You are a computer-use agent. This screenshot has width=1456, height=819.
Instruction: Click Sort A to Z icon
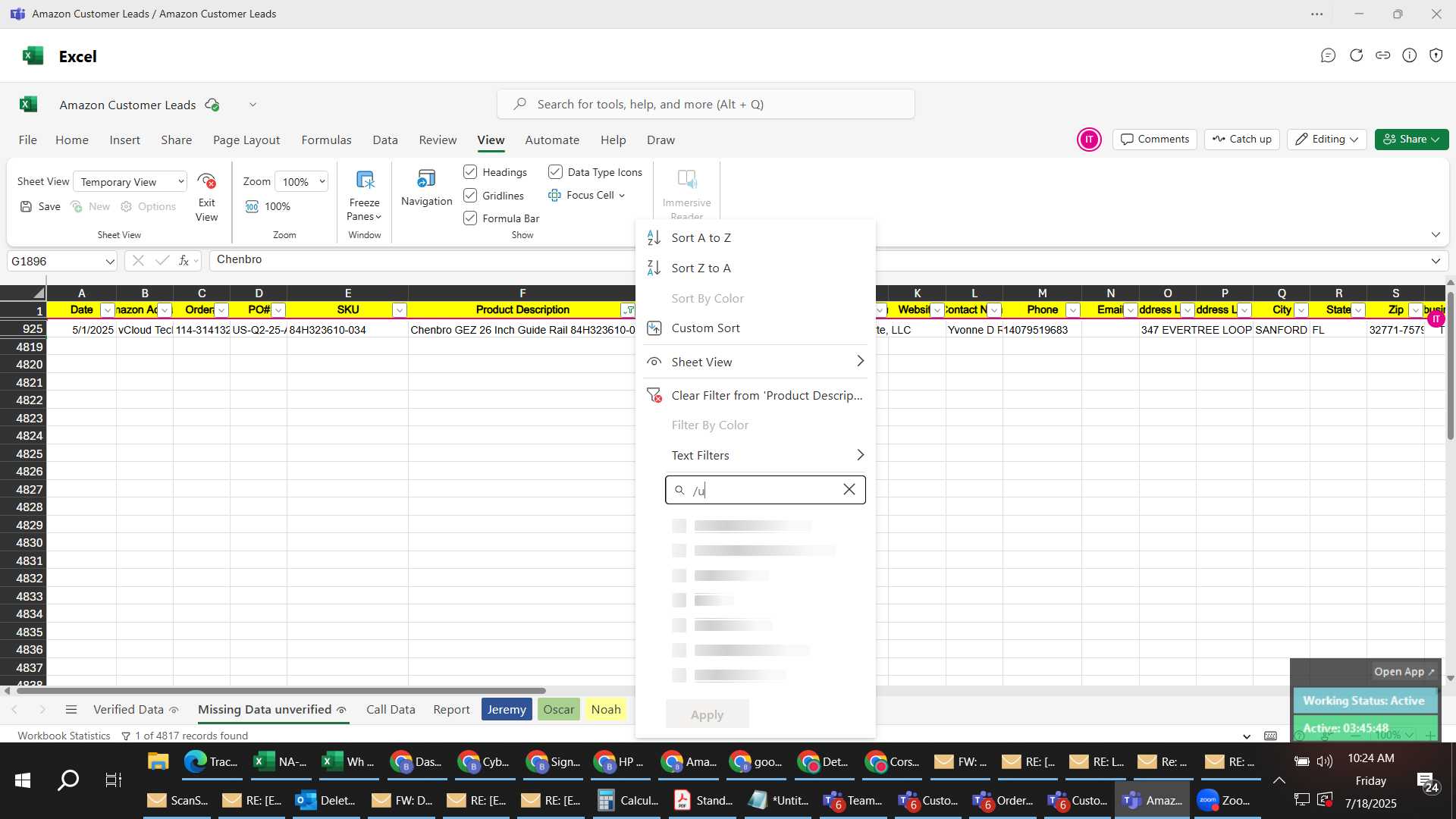point(654,237)
